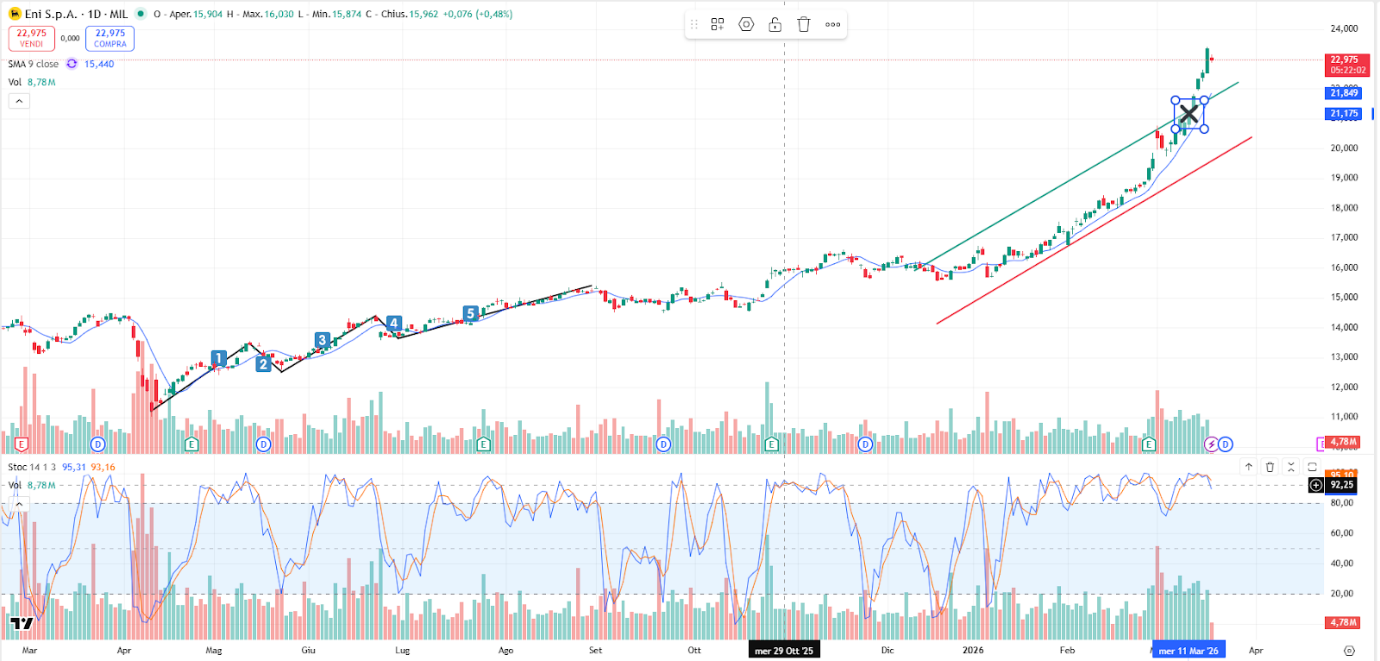Viewport: 1380px width, 661px height.
Task: Open drawing settings via the gear icon
Action: pyautogui.click(x=746, y=22)
